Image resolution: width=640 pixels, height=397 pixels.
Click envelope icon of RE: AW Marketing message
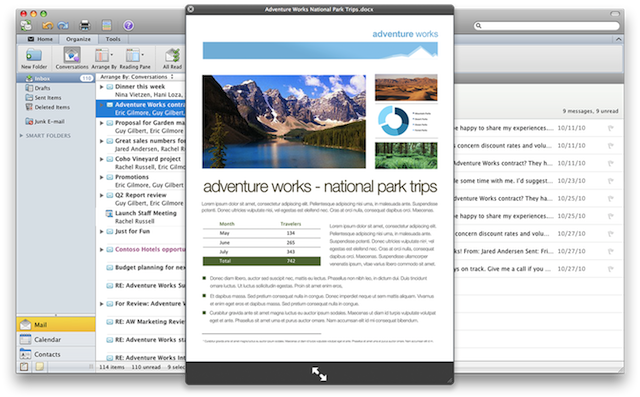(109, 322)
